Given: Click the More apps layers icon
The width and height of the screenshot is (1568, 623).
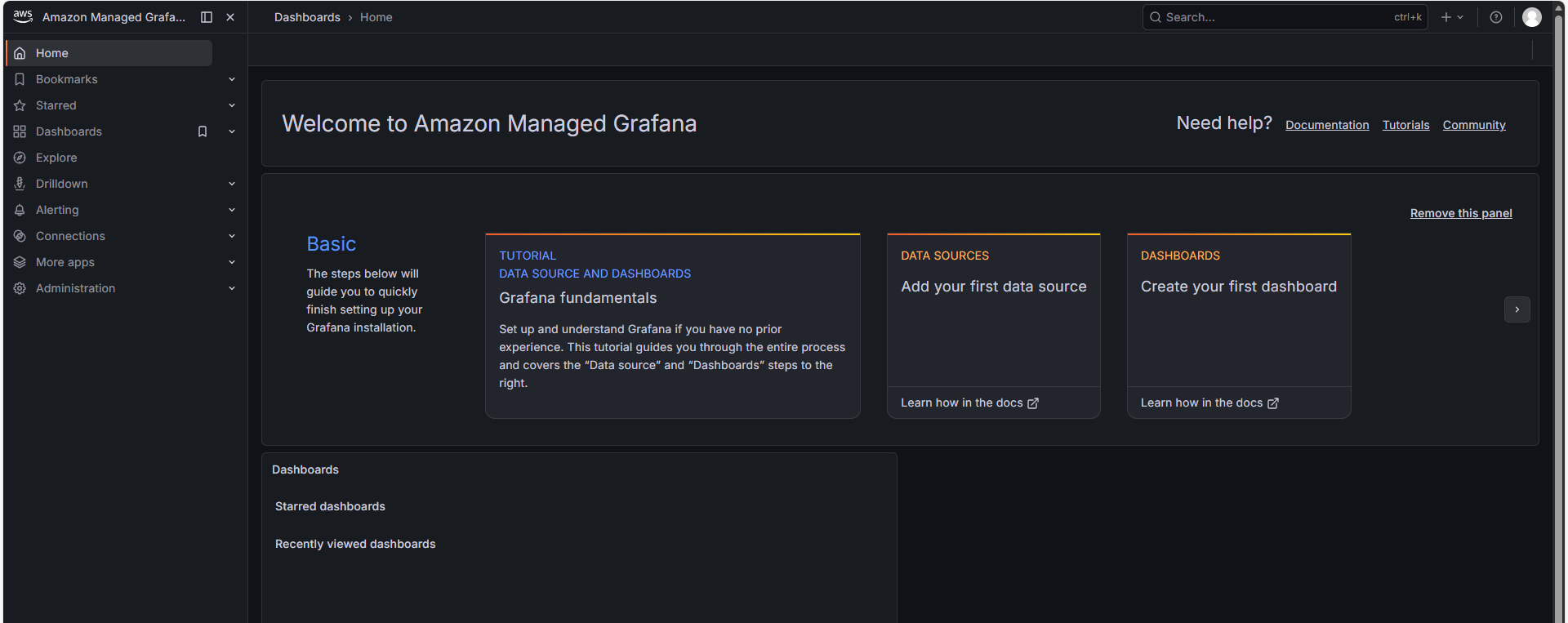Looking at the screenshot, I should tap(20, 262).
